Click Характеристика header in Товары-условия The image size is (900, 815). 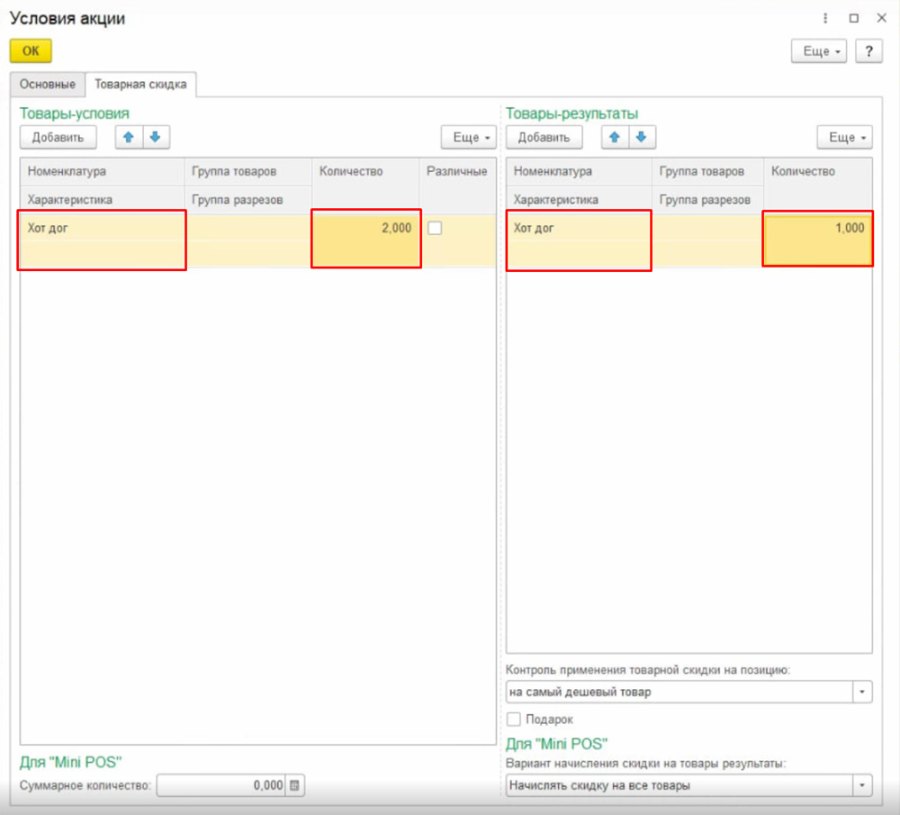[x=102, y=200]
